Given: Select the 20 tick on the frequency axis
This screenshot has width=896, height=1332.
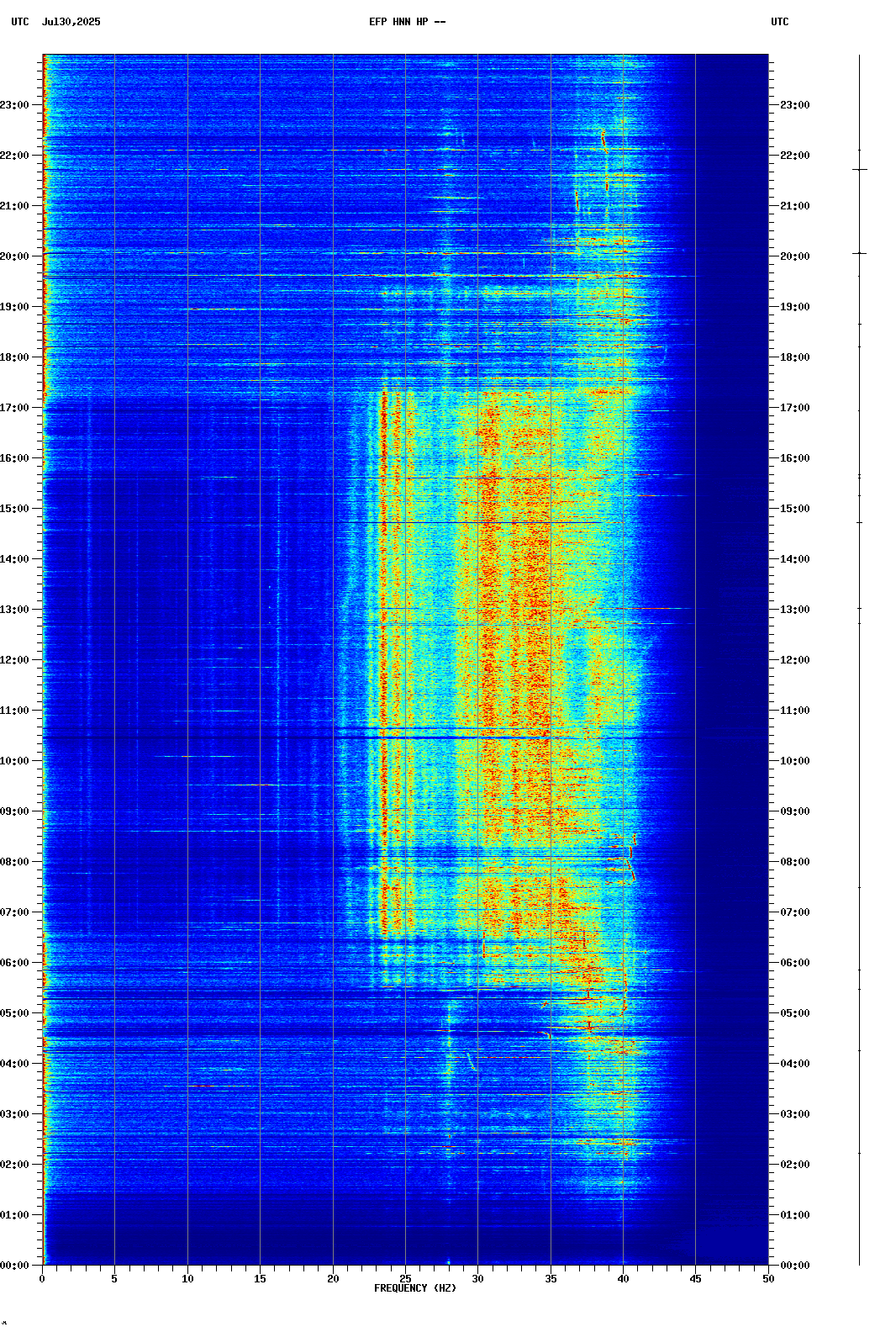Looking at the screenshot, I should click(333, 1279).
